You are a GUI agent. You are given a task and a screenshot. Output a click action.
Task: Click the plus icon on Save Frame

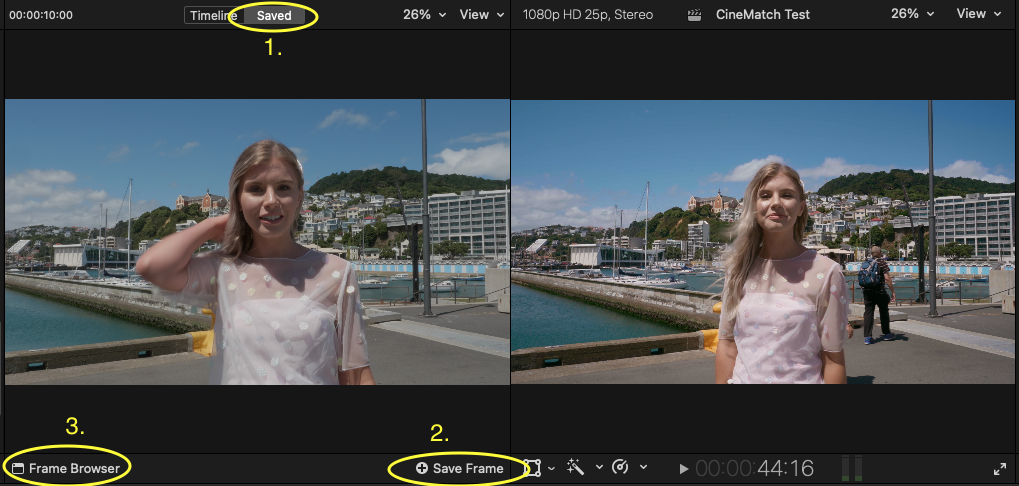[422, 468]
